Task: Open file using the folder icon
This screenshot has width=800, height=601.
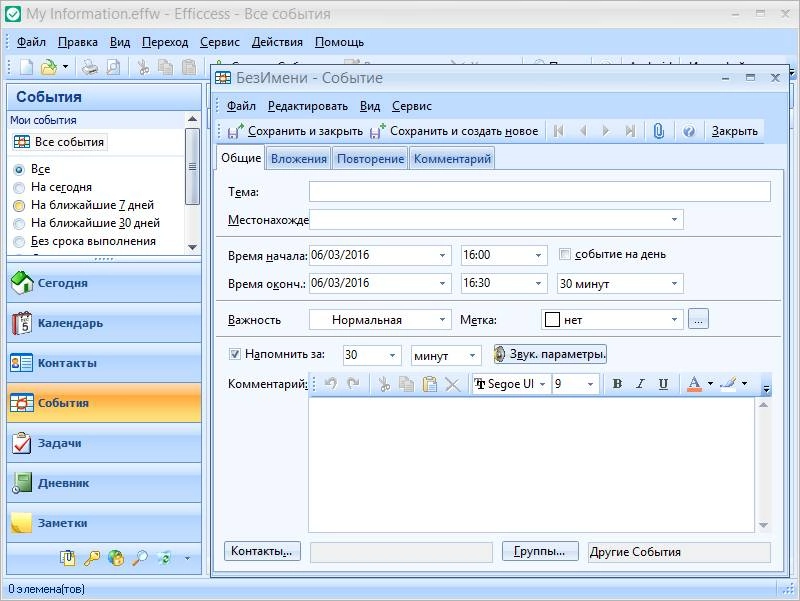Action: click(x=49, y=67)
